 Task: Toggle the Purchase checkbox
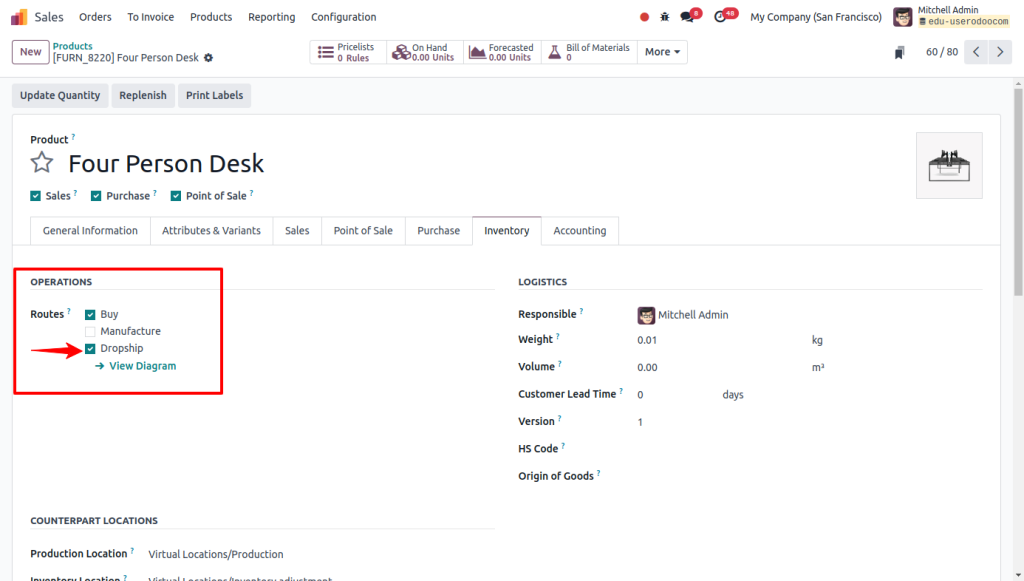pos(96,196)
